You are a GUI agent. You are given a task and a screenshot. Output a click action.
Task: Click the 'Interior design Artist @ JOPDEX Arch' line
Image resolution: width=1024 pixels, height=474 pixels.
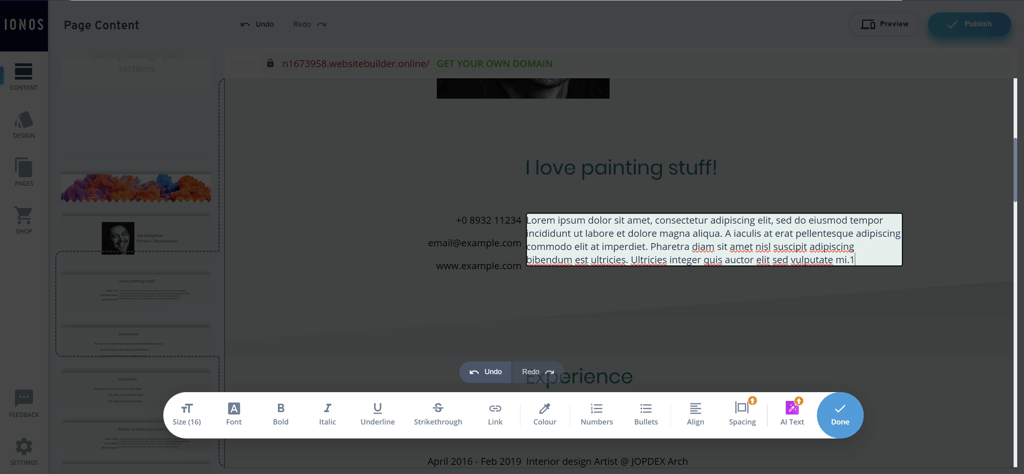[x=607, y=462]
